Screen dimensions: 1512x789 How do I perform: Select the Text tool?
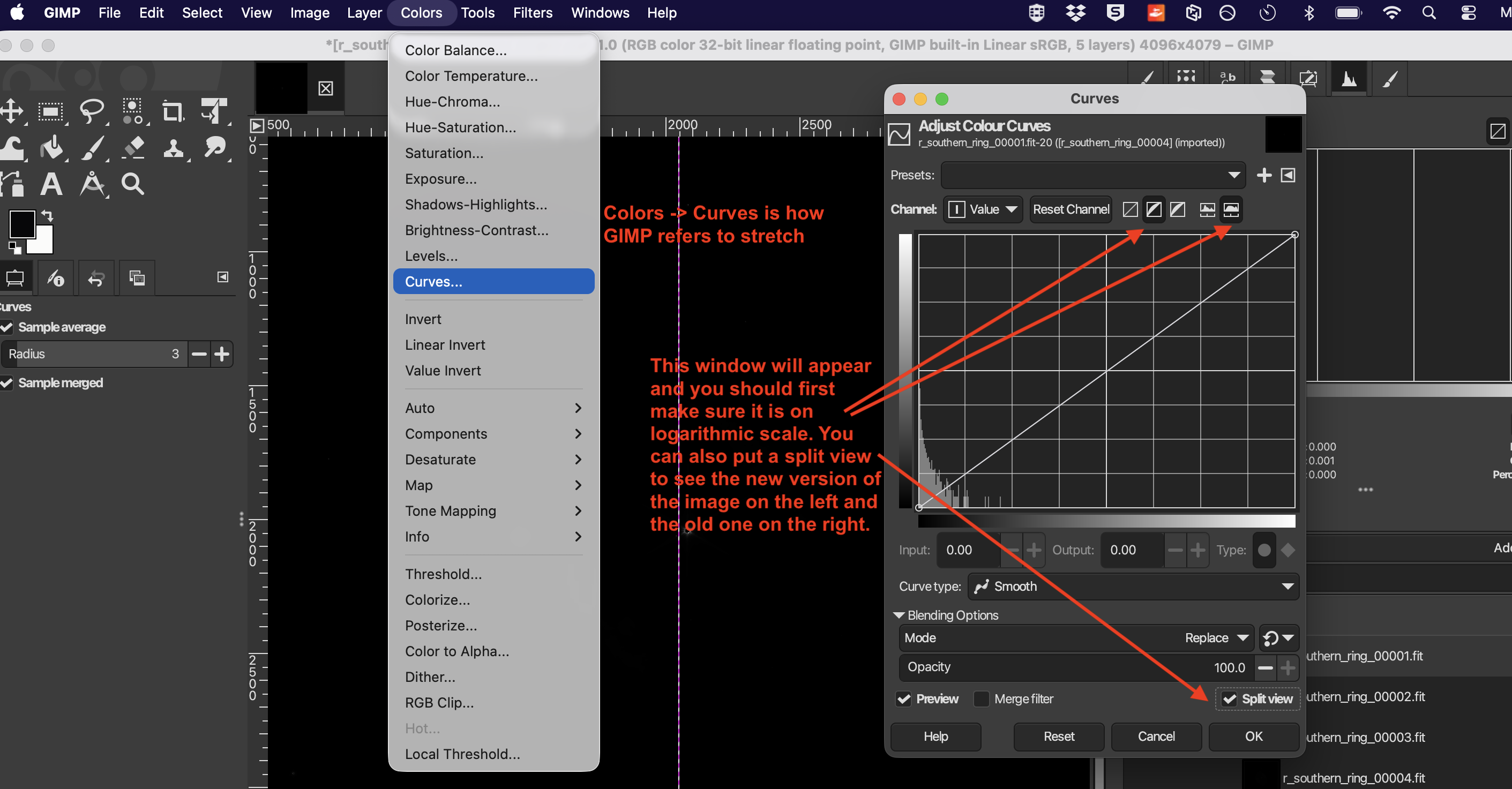(x=51, y=184)
